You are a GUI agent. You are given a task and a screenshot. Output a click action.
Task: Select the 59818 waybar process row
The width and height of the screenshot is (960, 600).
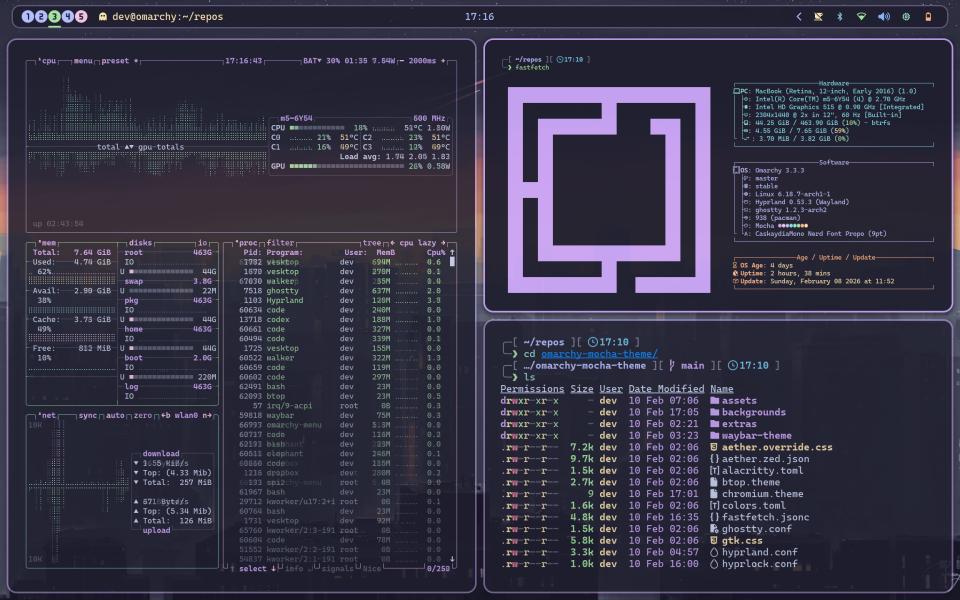[x=340, y=416]
